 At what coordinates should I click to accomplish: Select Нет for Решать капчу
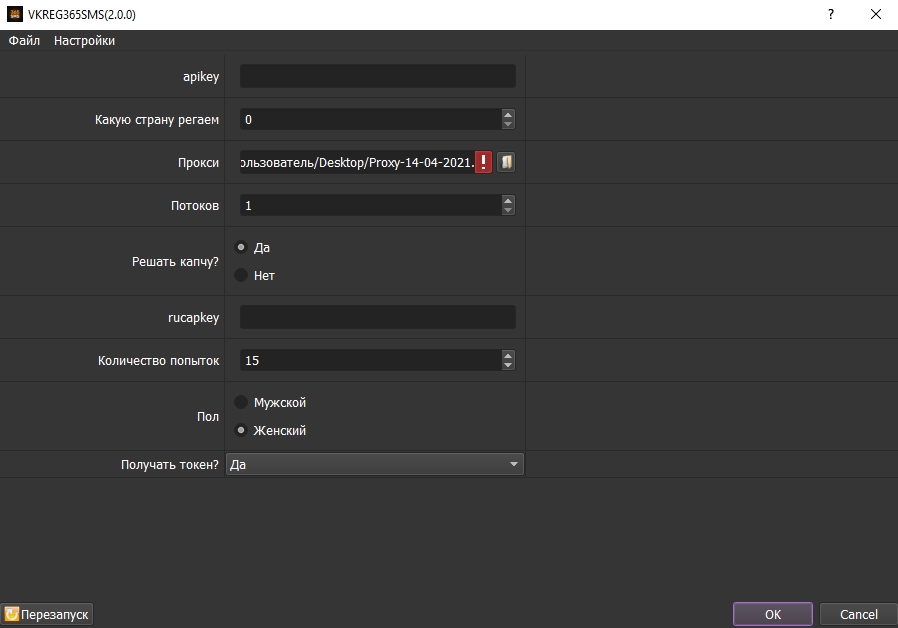[x=241, y=275]
